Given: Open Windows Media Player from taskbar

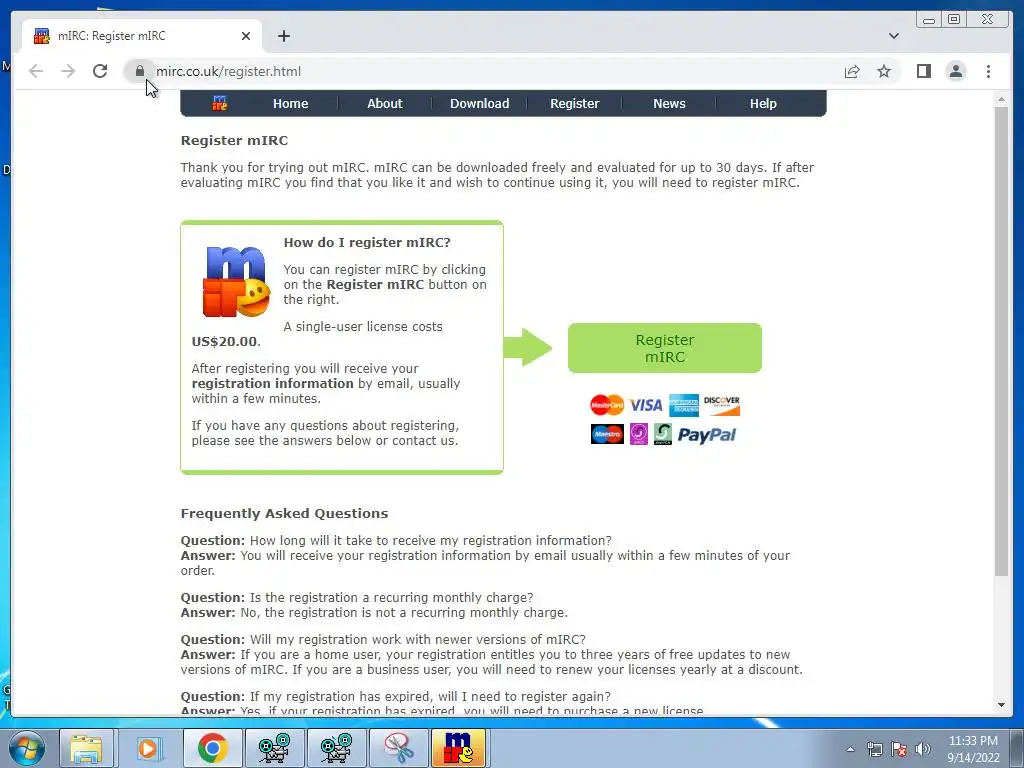Looking at the screenshot, I should (x=148, y=748).
